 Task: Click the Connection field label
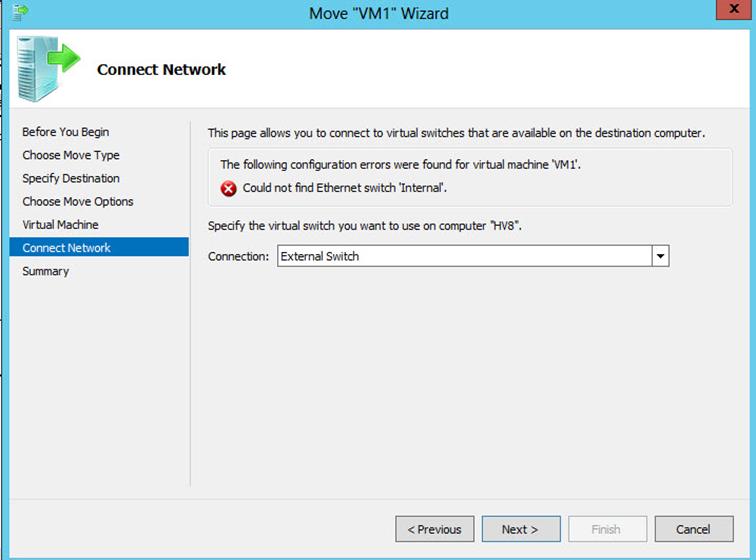click(238, 256)
